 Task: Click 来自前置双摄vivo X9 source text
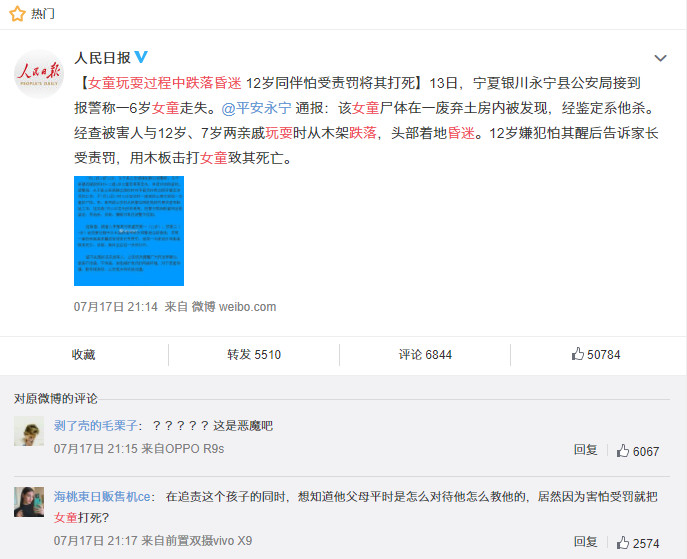[x=197, y=541]
